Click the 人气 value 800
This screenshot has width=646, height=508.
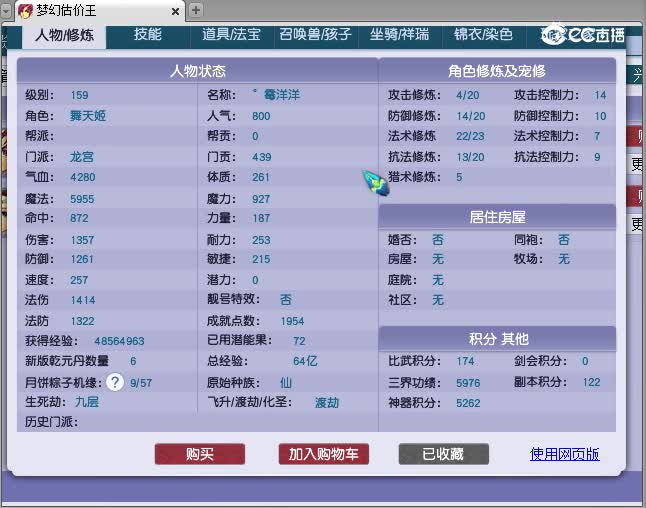click(261, 116)
